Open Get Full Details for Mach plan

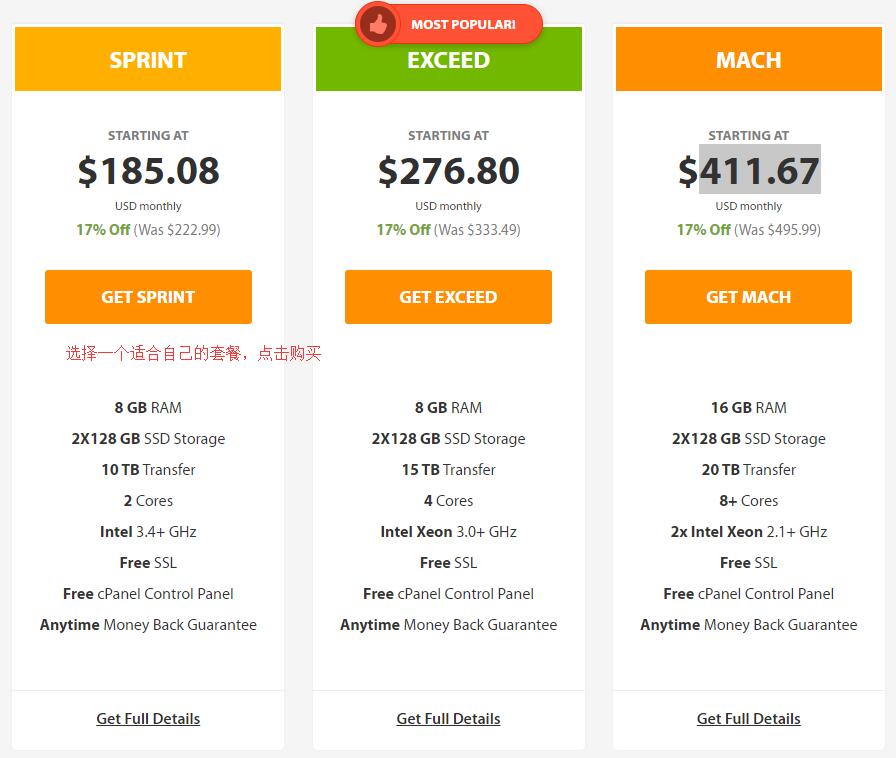tap(749, 719)
